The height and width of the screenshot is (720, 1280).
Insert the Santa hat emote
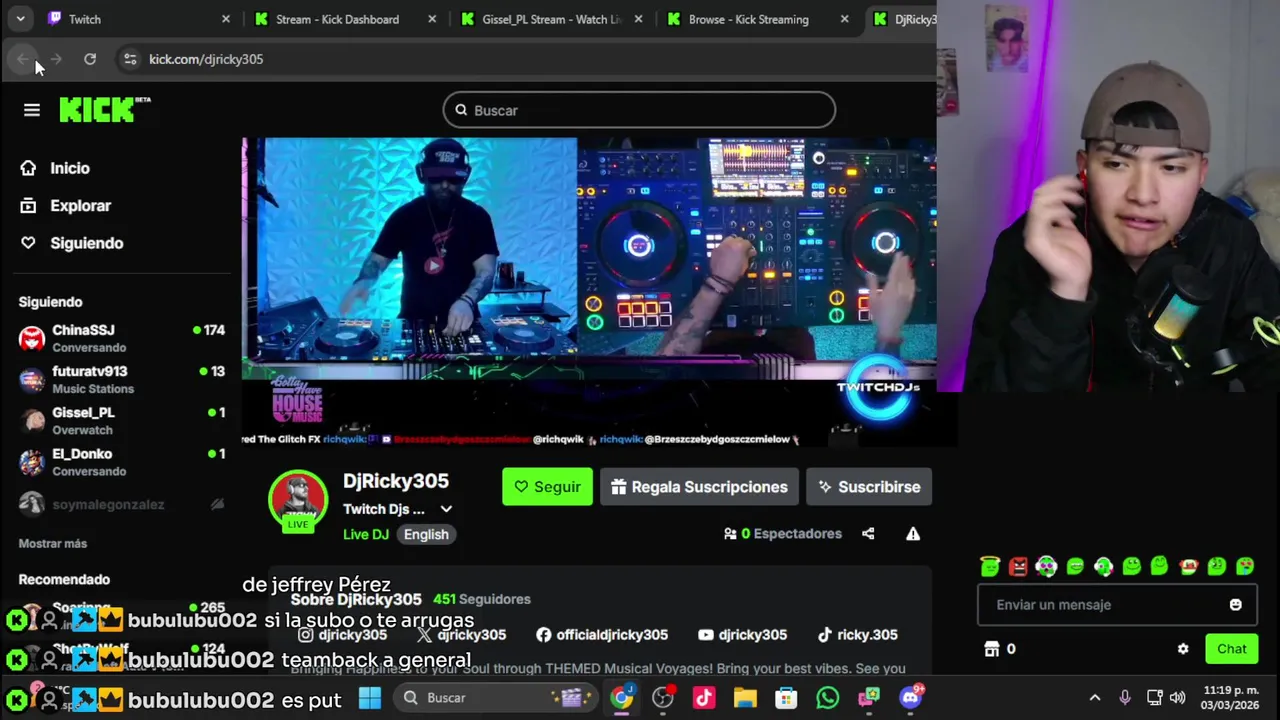pyautogui.click(x=1188, y=567)
